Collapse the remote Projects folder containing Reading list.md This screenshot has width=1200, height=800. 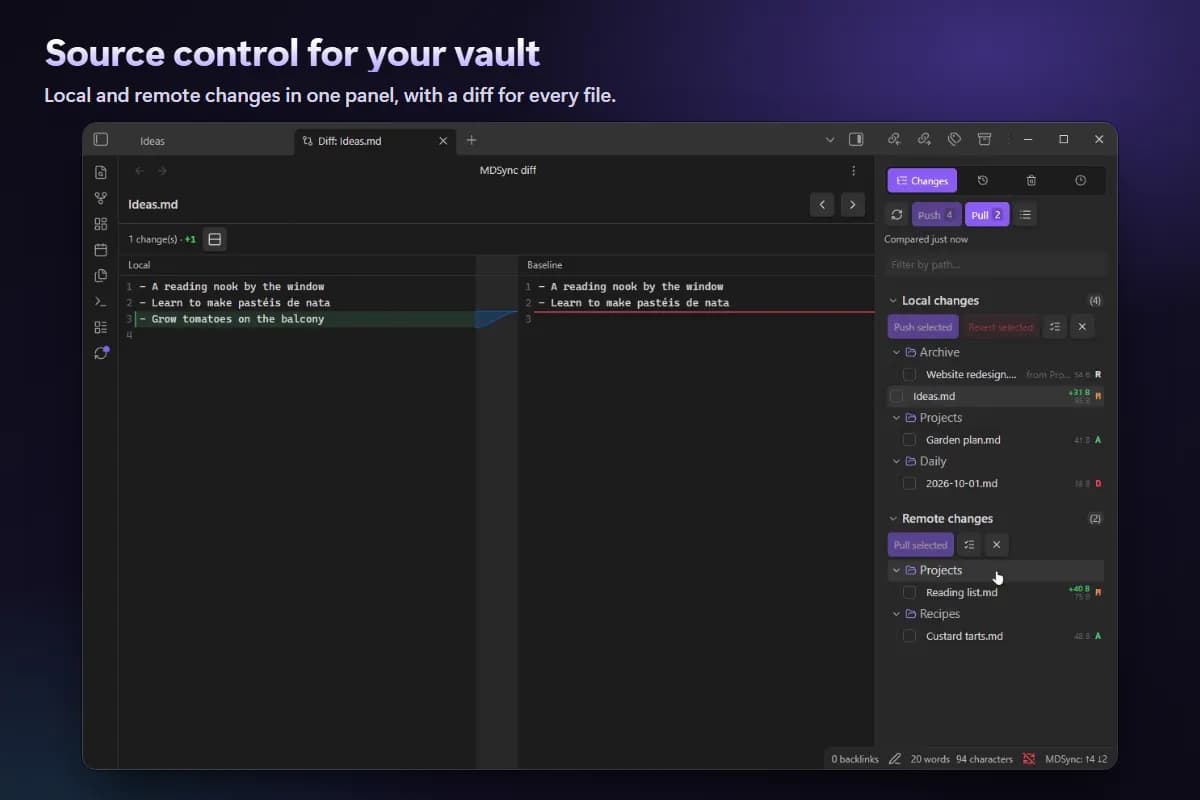(896, 570)
